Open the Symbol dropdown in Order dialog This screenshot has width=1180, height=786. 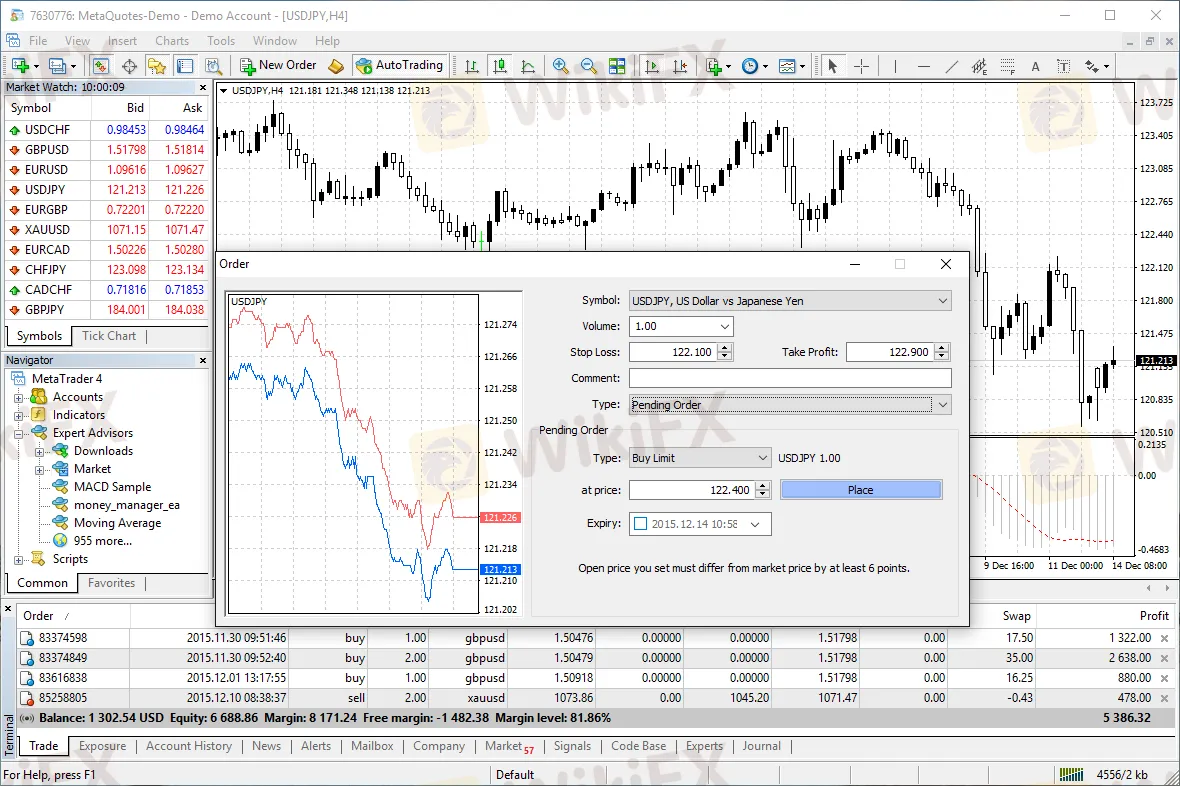click(x=943, y=301)
